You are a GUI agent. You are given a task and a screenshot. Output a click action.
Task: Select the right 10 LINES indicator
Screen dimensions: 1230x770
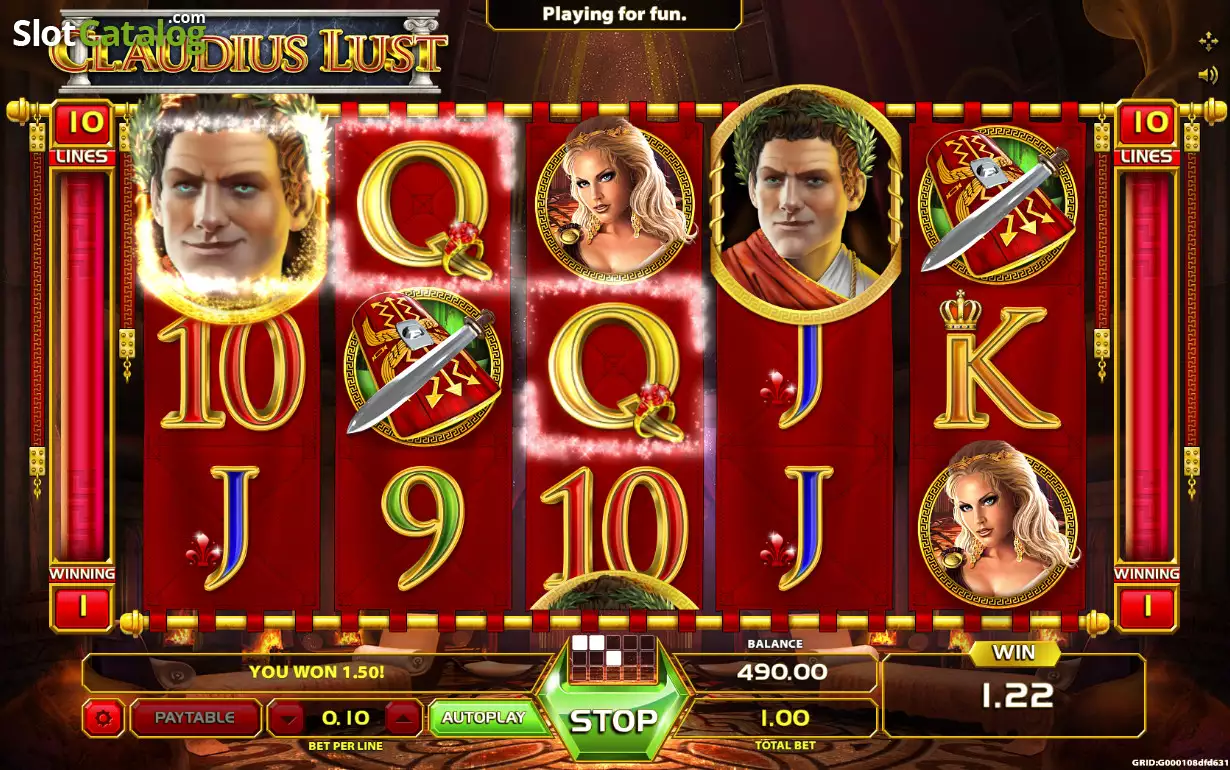[1147, 132]
